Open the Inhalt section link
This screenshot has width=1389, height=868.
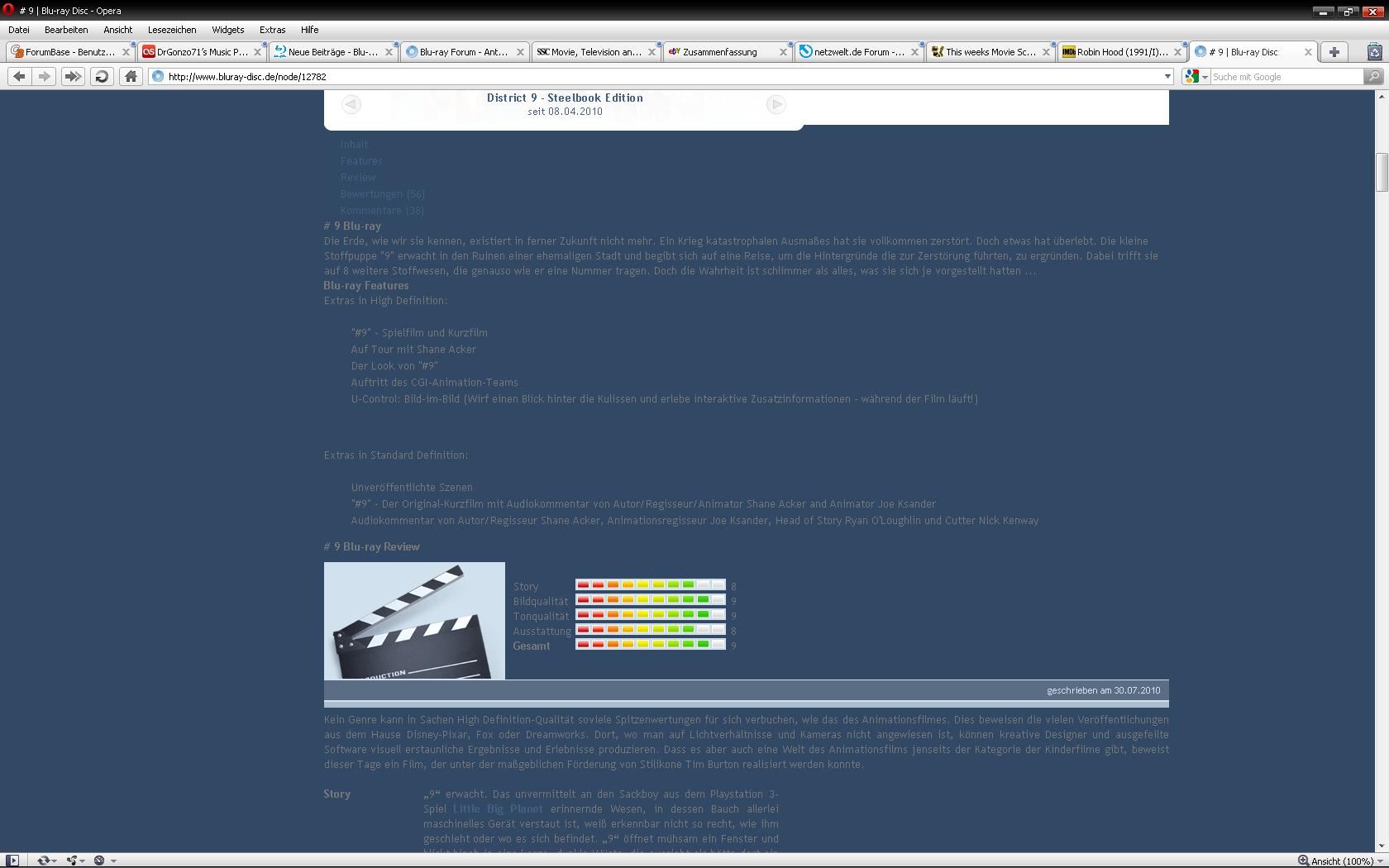pos(354,145)
